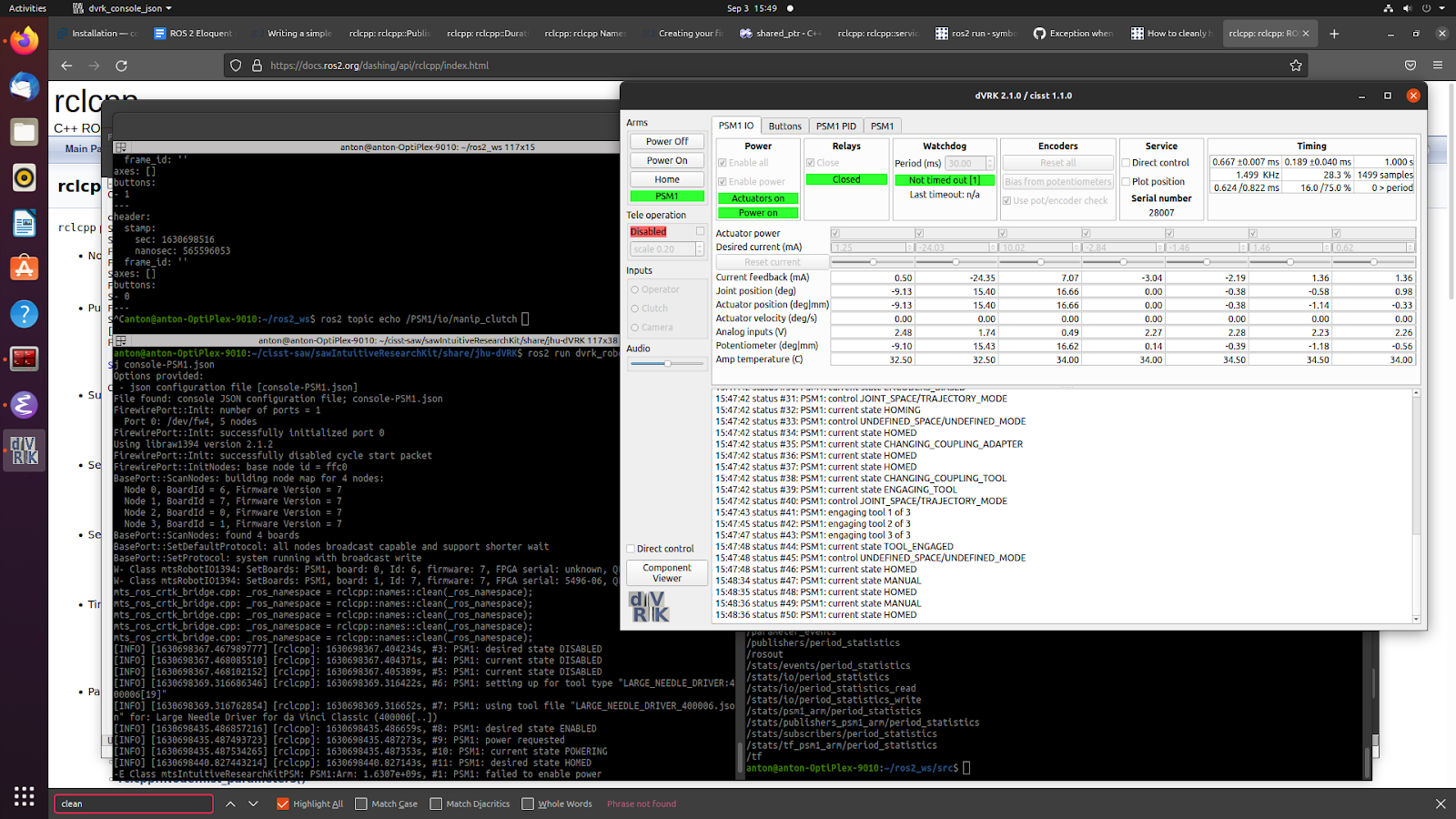
Task: Click the dVRK log panel scrollbar
Action: [1416, 506]
